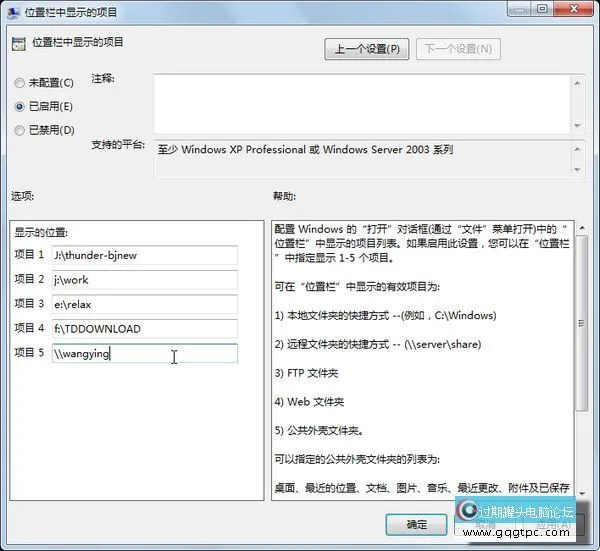
Task: Click the 项目 4 f:\TDDOWNLOAD input field
Action: 145,329
